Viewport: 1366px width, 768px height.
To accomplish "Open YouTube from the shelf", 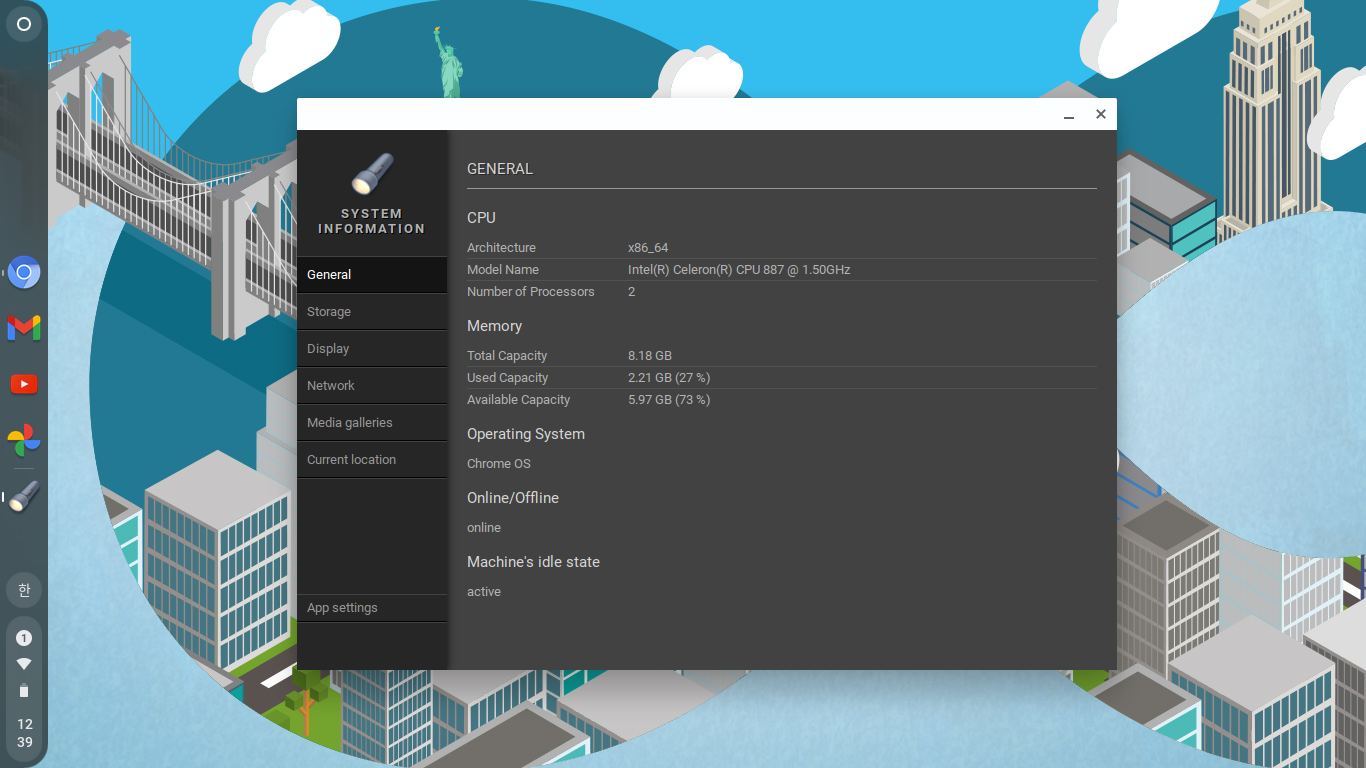I will click(24, 384).
